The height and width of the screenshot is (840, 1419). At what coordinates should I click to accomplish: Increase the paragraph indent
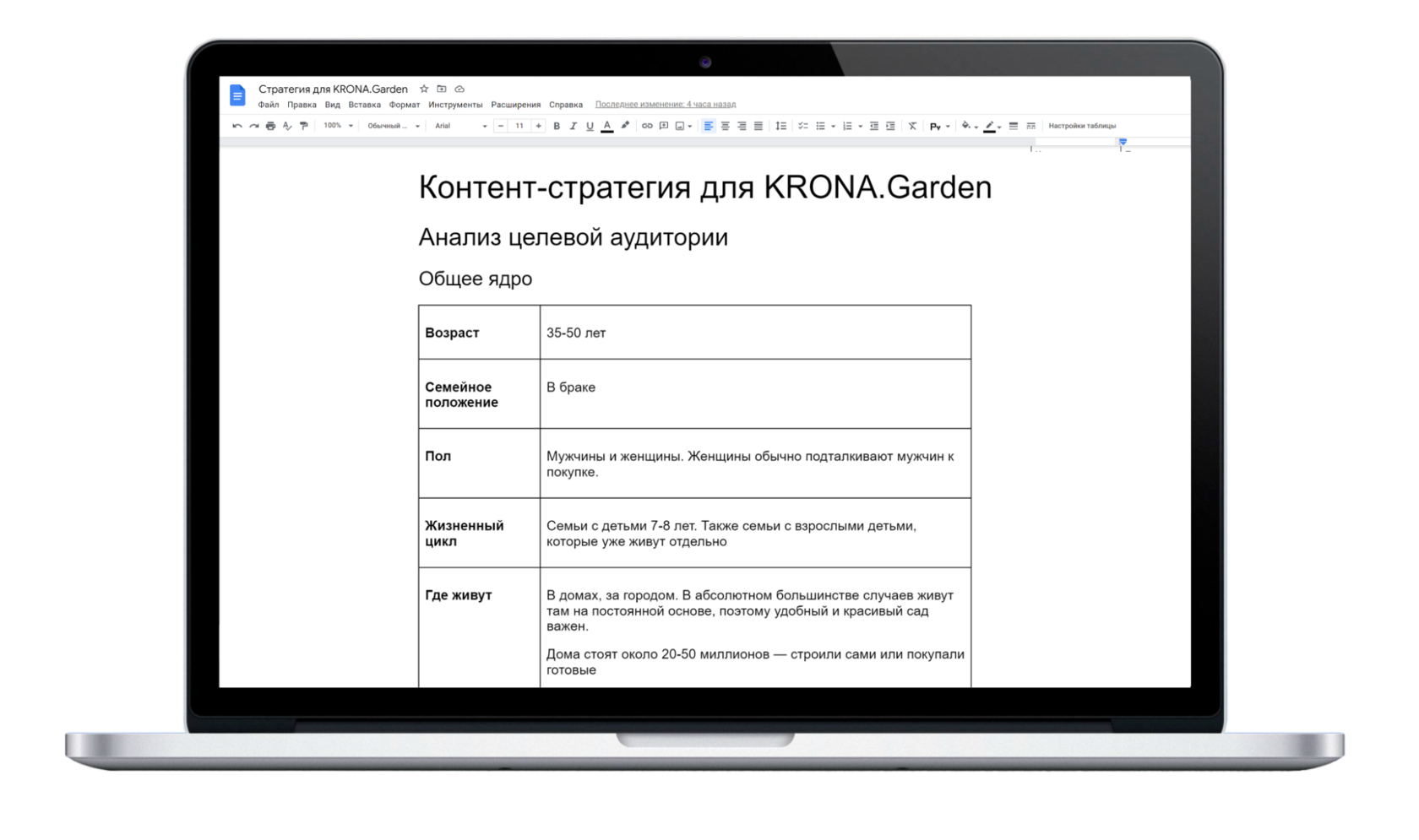(x=890, y=126)
